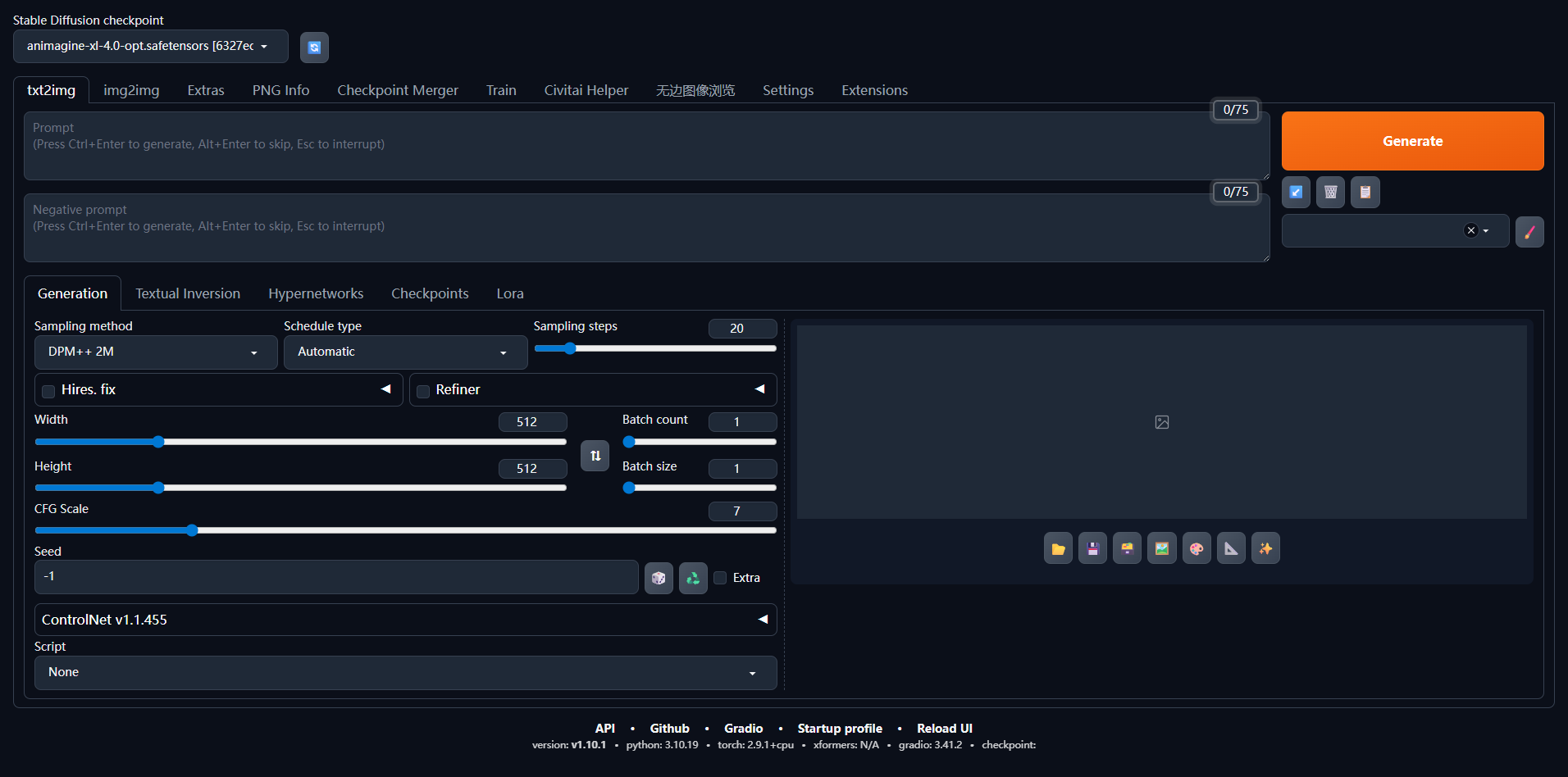Click the dice icon to randomize seed

point(659,578)
